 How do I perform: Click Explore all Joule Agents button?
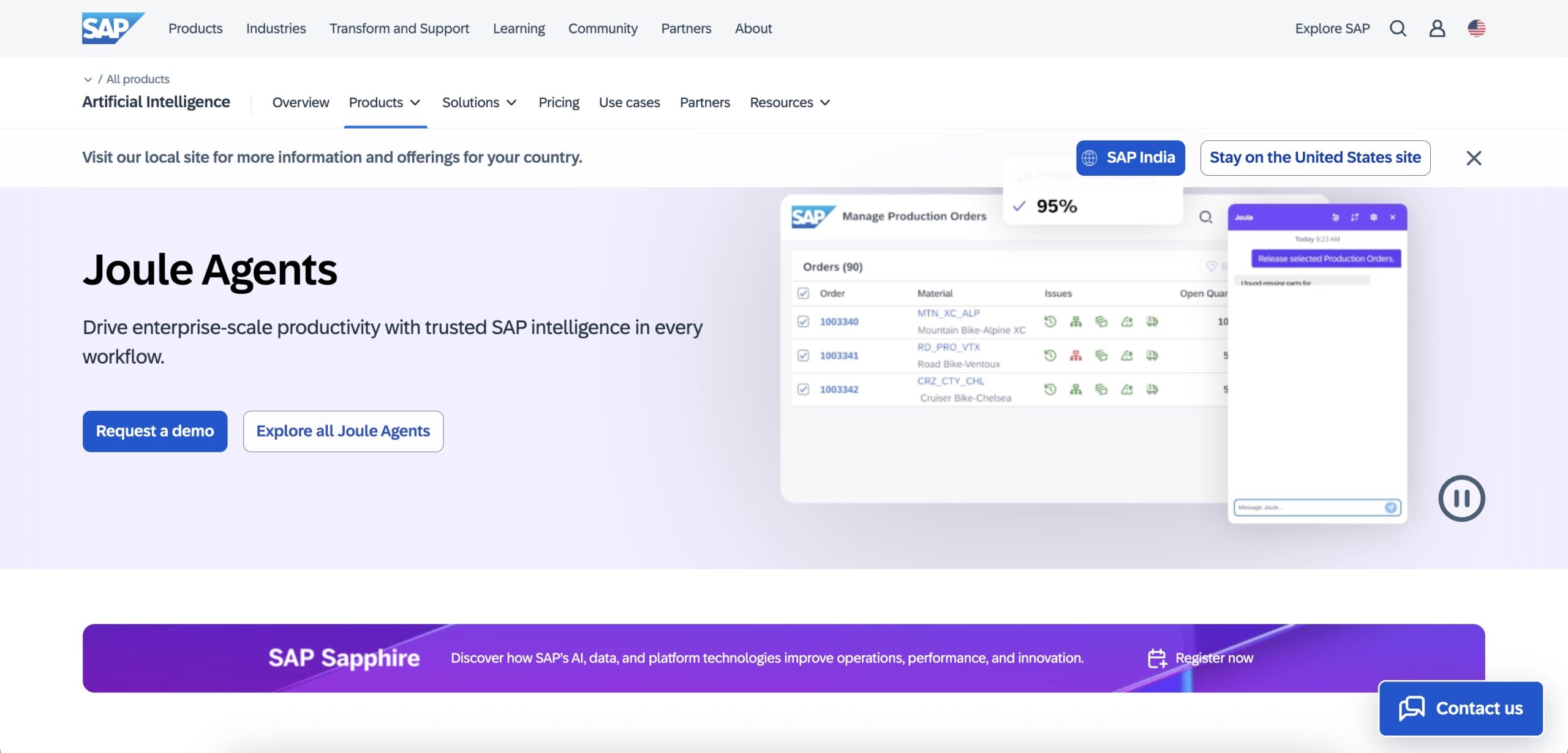click(343, 431)
